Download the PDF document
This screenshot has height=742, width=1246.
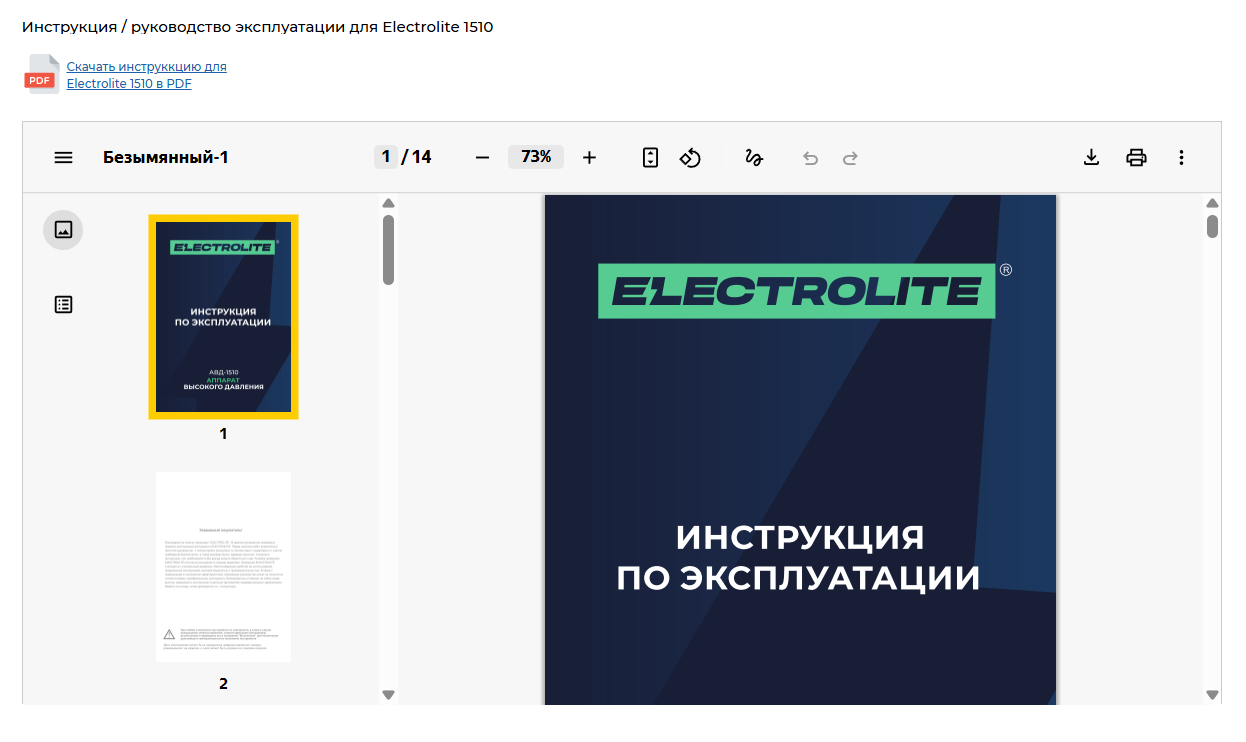(1092, 157)
